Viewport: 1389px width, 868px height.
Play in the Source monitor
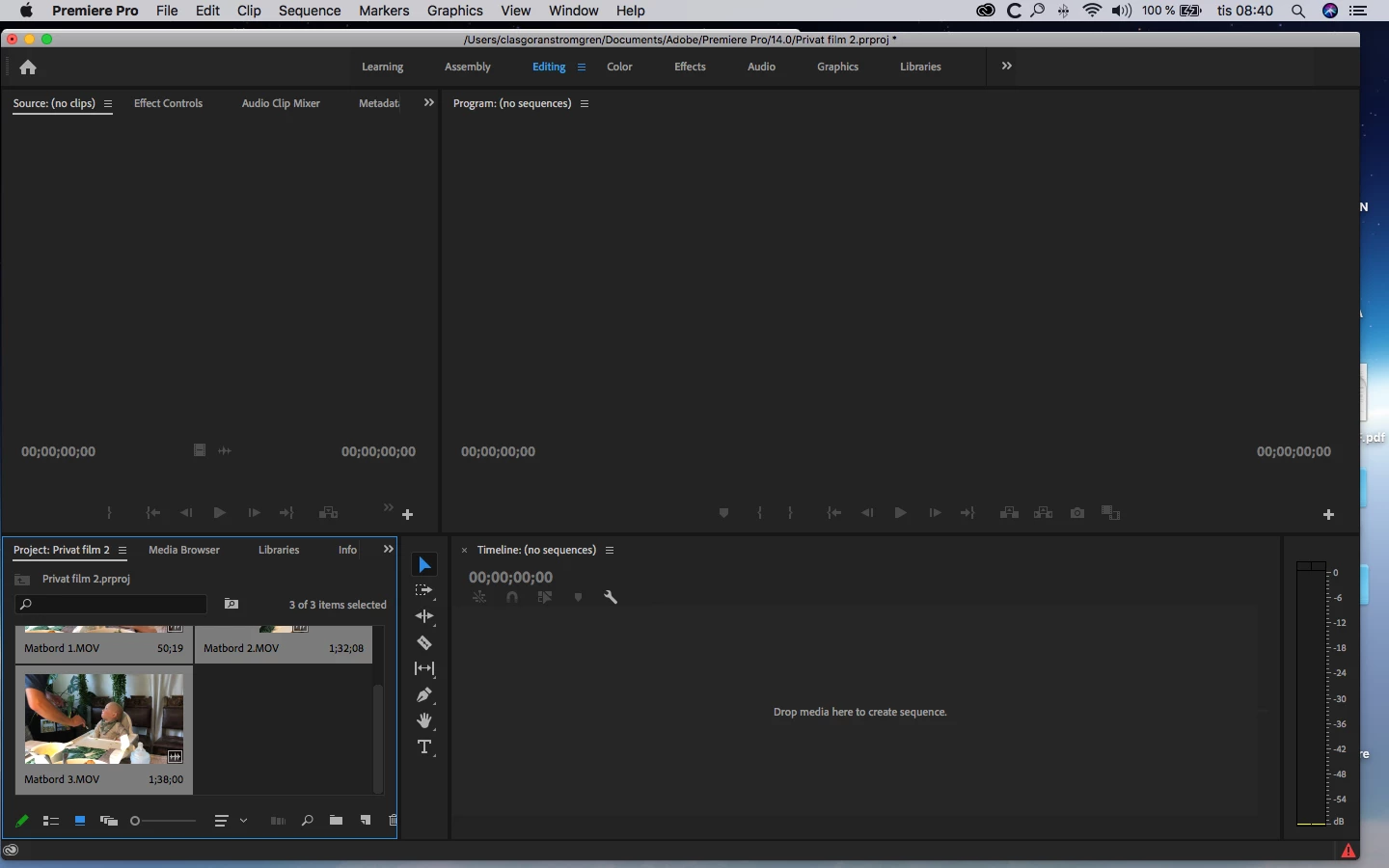pyautogui.click(x=219, y=513)
